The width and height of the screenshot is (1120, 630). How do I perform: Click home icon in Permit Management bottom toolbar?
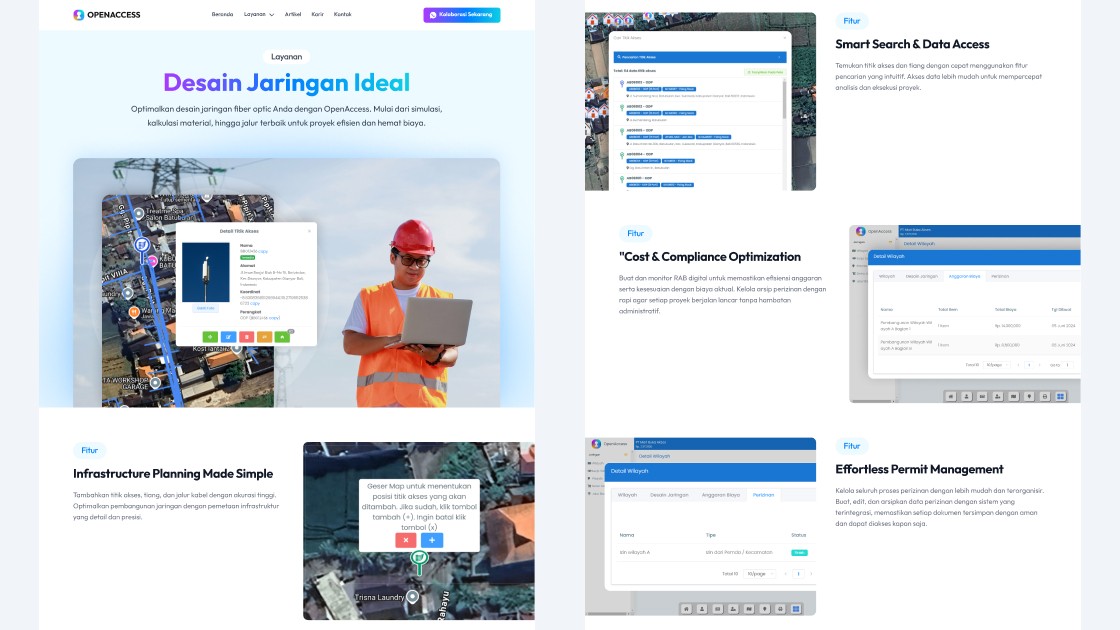click(x=686, y=609)
